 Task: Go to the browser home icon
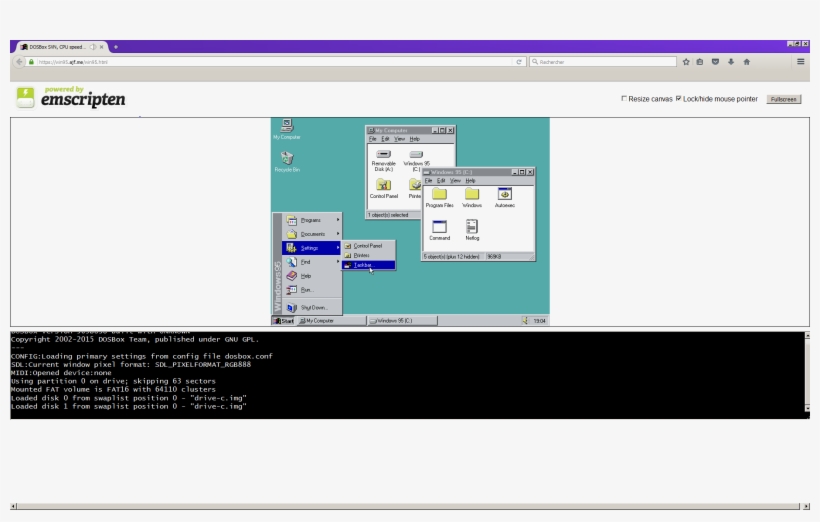click(747, 62)
